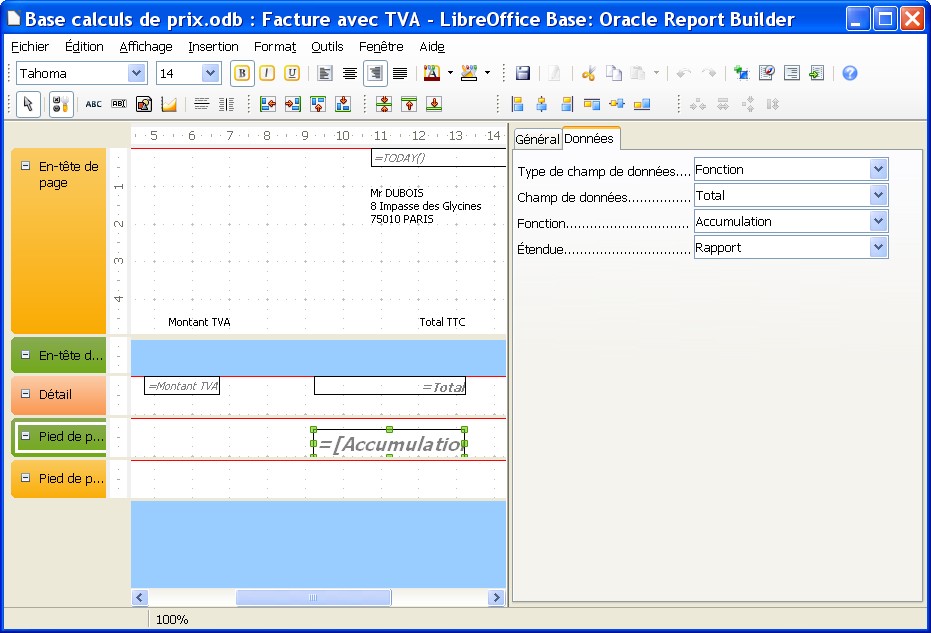
Task: Open the Étendue dropdown showing Rapport
Action: coord(878,247)
